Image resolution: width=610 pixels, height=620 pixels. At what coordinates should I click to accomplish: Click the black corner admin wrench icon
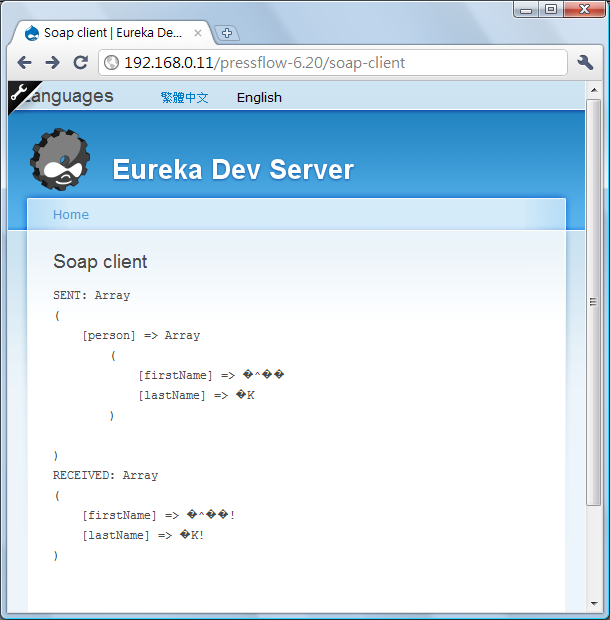tap(19, 92)
